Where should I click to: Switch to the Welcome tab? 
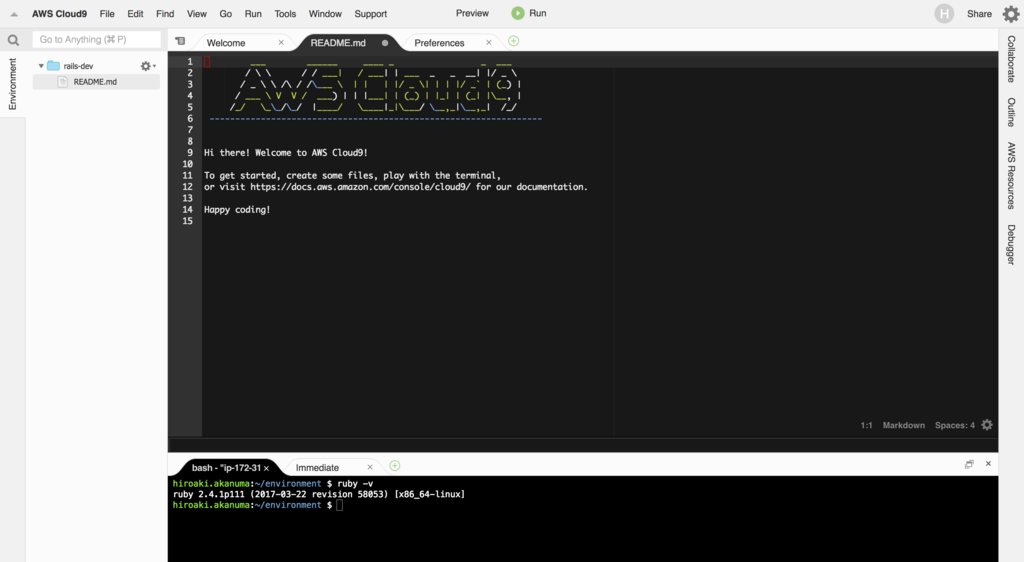point(226,42)
